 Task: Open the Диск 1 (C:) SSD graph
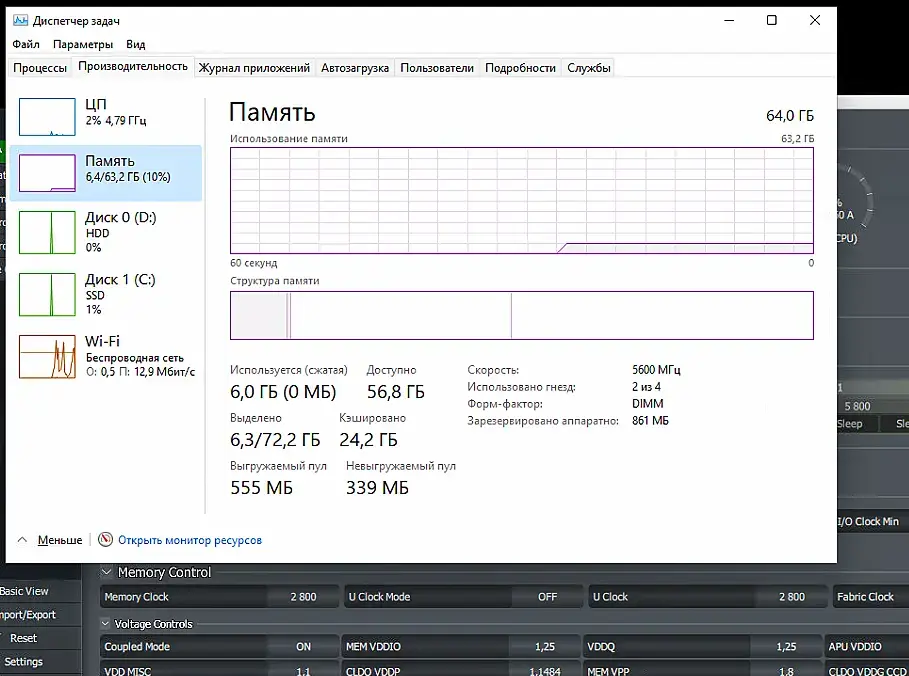[47, 295]
